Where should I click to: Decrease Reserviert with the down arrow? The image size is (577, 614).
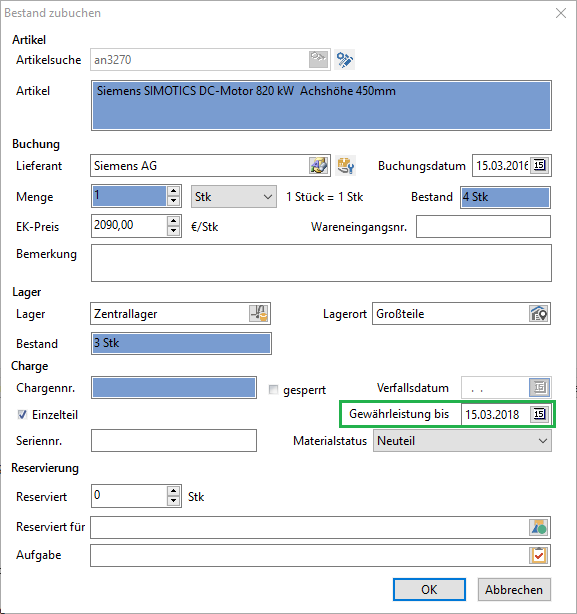[173, 501]
